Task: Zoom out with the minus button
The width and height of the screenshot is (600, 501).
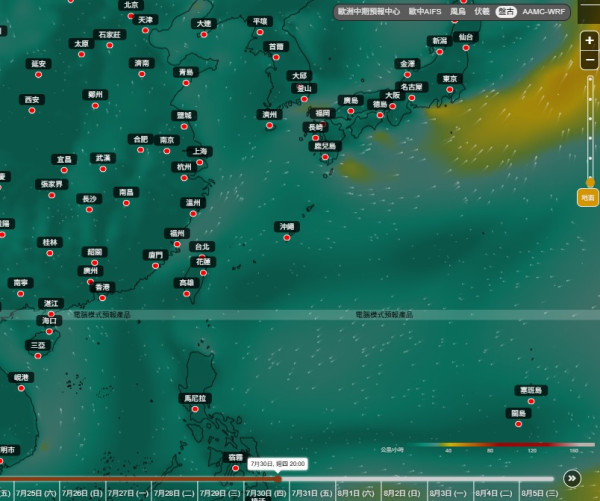Action: pyautogui.click(x=589, y=60)
